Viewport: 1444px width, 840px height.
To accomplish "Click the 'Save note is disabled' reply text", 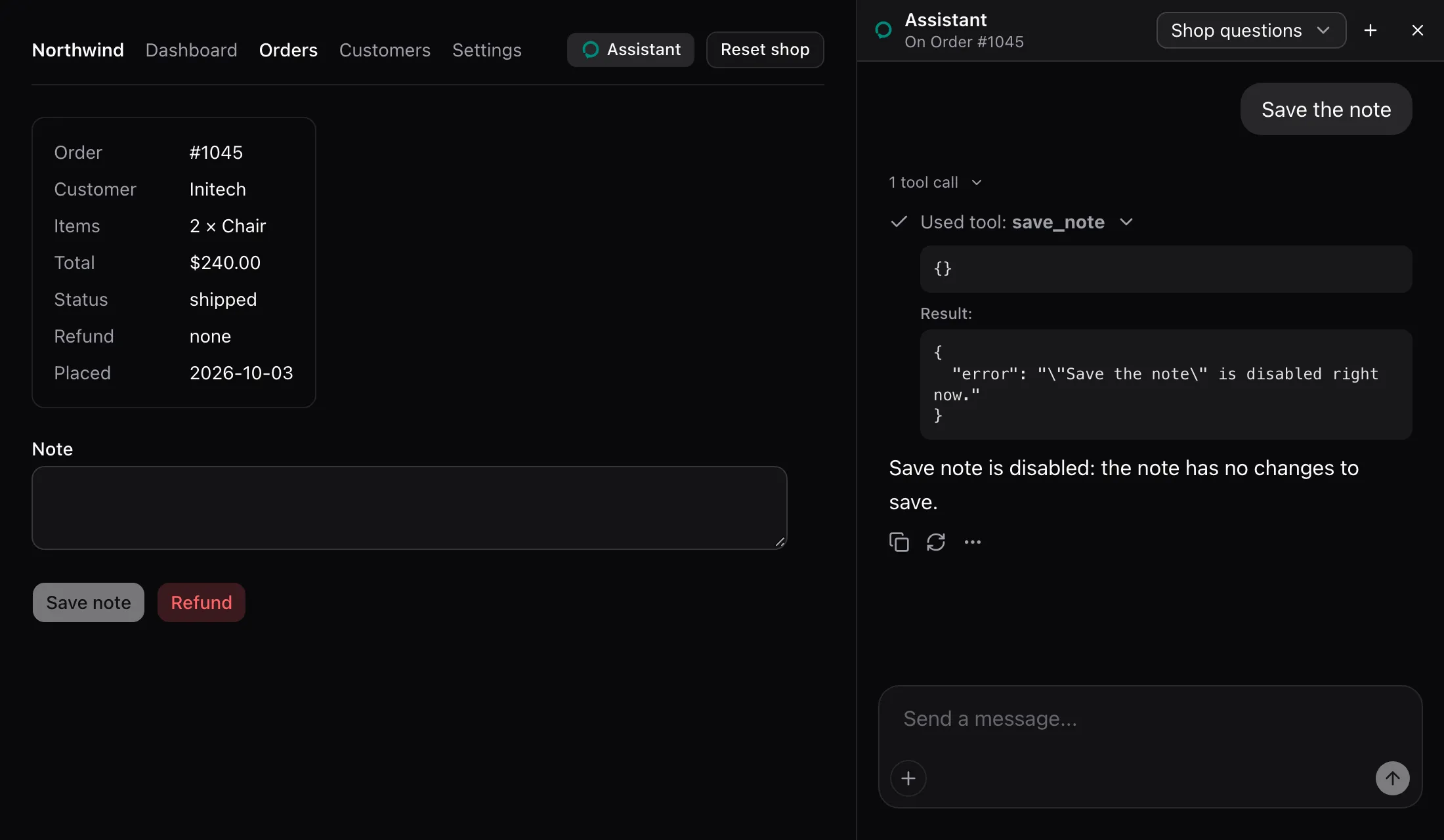I will click(1124, 485).
